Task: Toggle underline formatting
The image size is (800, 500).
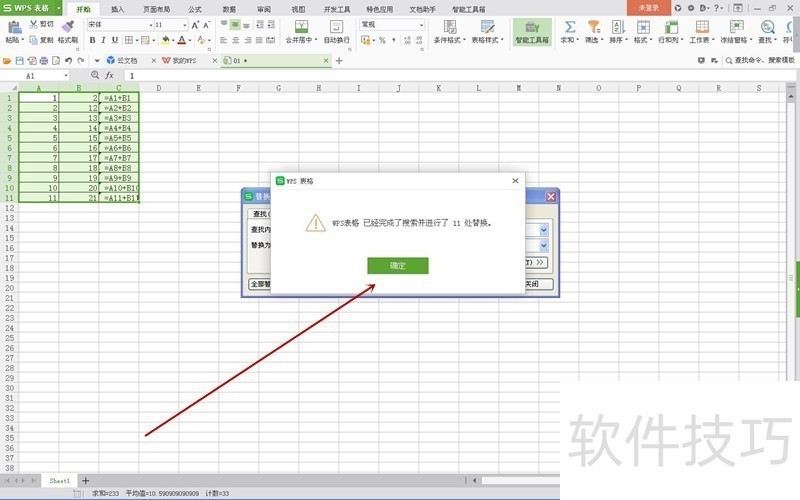Action: pyautogui.click(x=115, y=40)
